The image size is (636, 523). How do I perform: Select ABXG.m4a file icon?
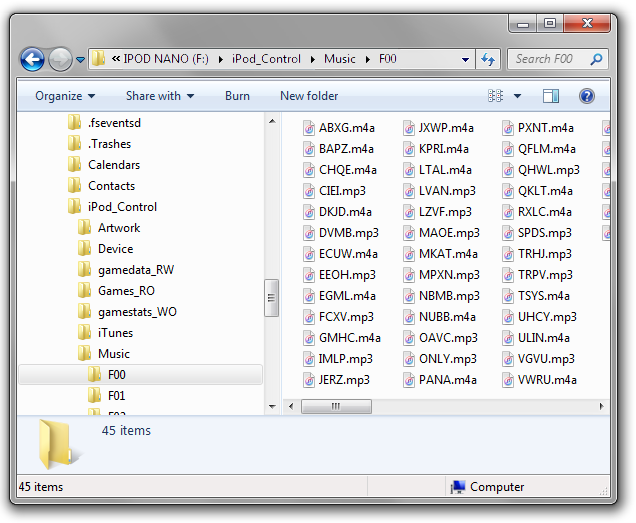(309, 128)
